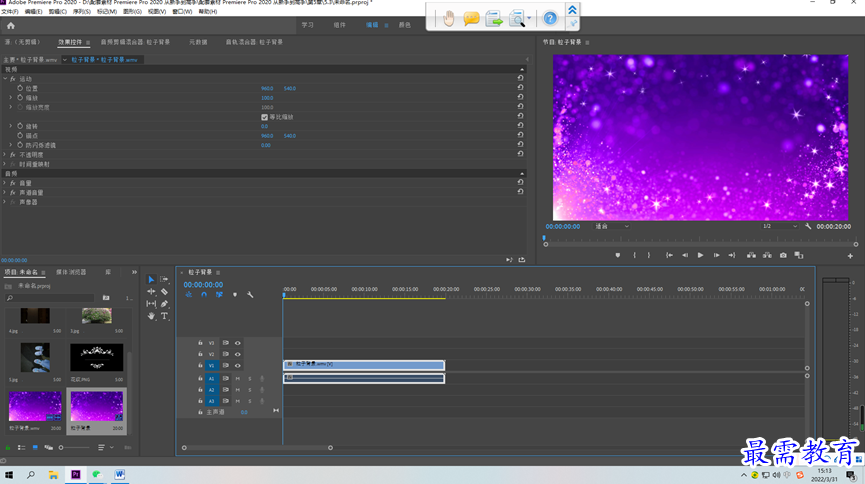Open the playback resolution 1/2 dropdown
The width and height of the screenshot is (865, 484).
click(779, 226)
